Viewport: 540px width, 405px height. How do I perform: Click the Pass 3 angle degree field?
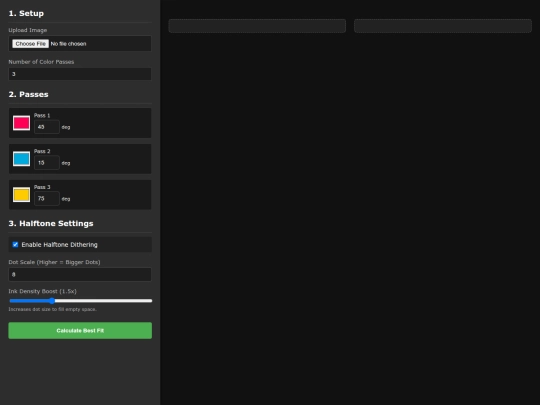pyautogui.click(x=47, y=198)
